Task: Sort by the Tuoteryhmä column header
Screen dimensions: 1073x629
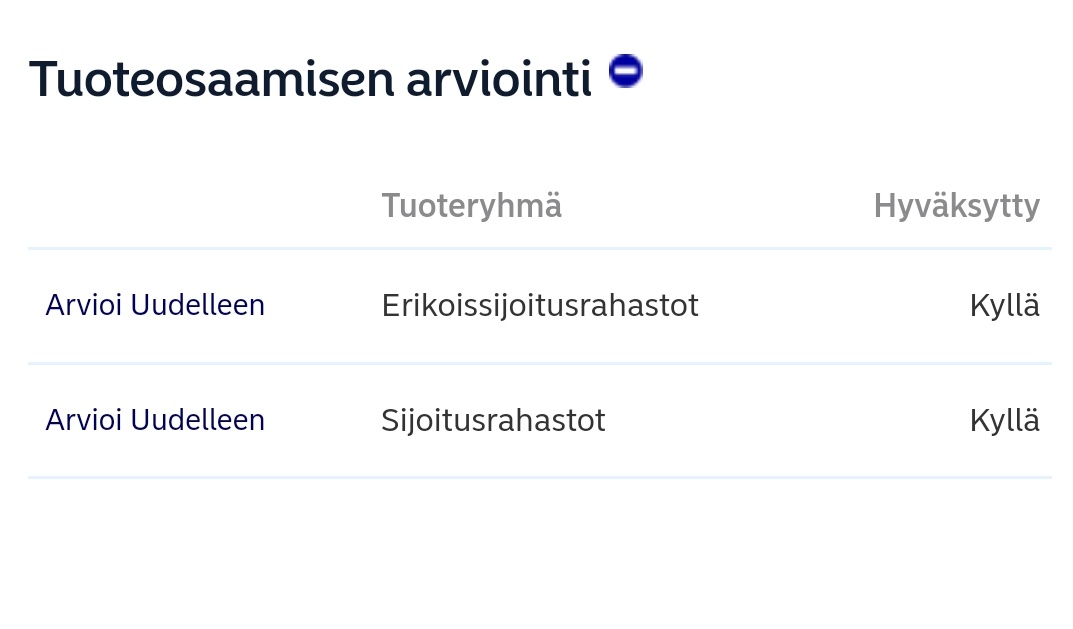Action: point(471,206)
